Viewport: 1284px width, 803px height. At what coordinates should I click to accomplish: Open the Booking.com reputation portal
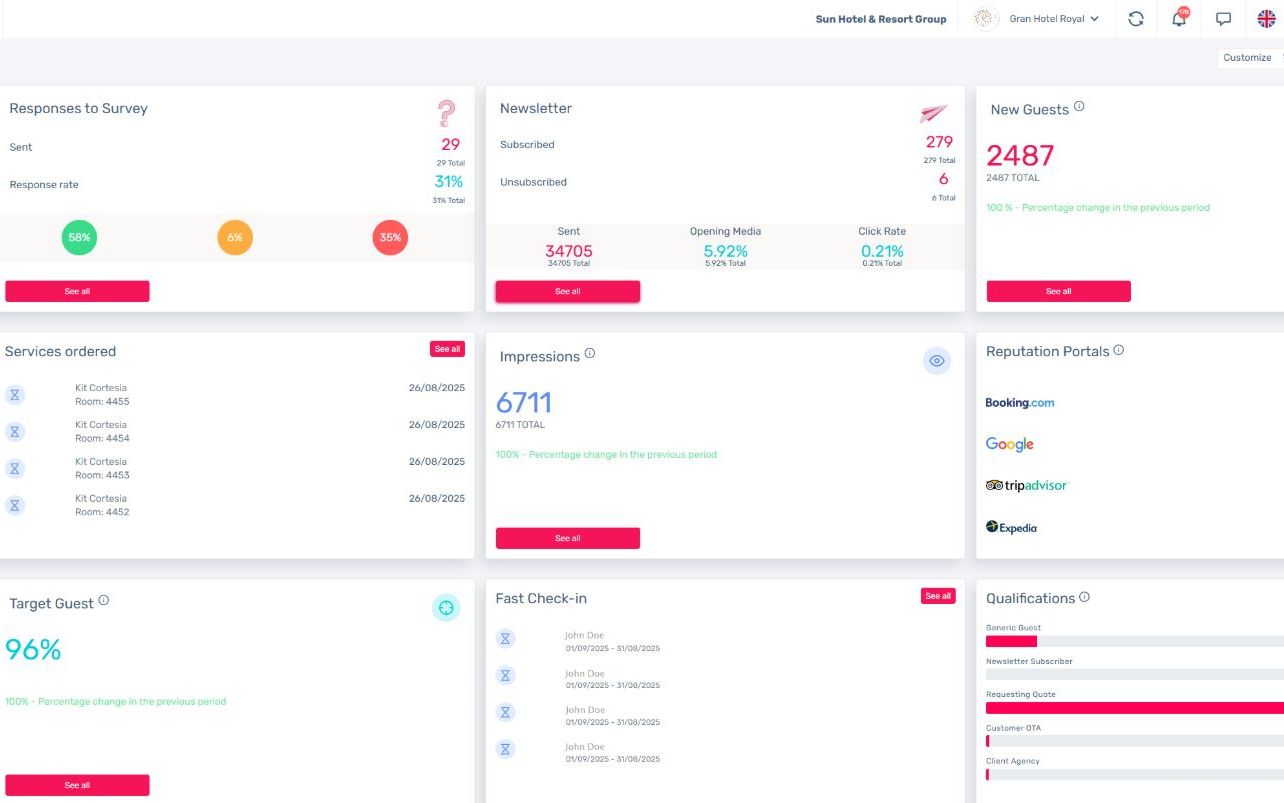point(1020,403)
